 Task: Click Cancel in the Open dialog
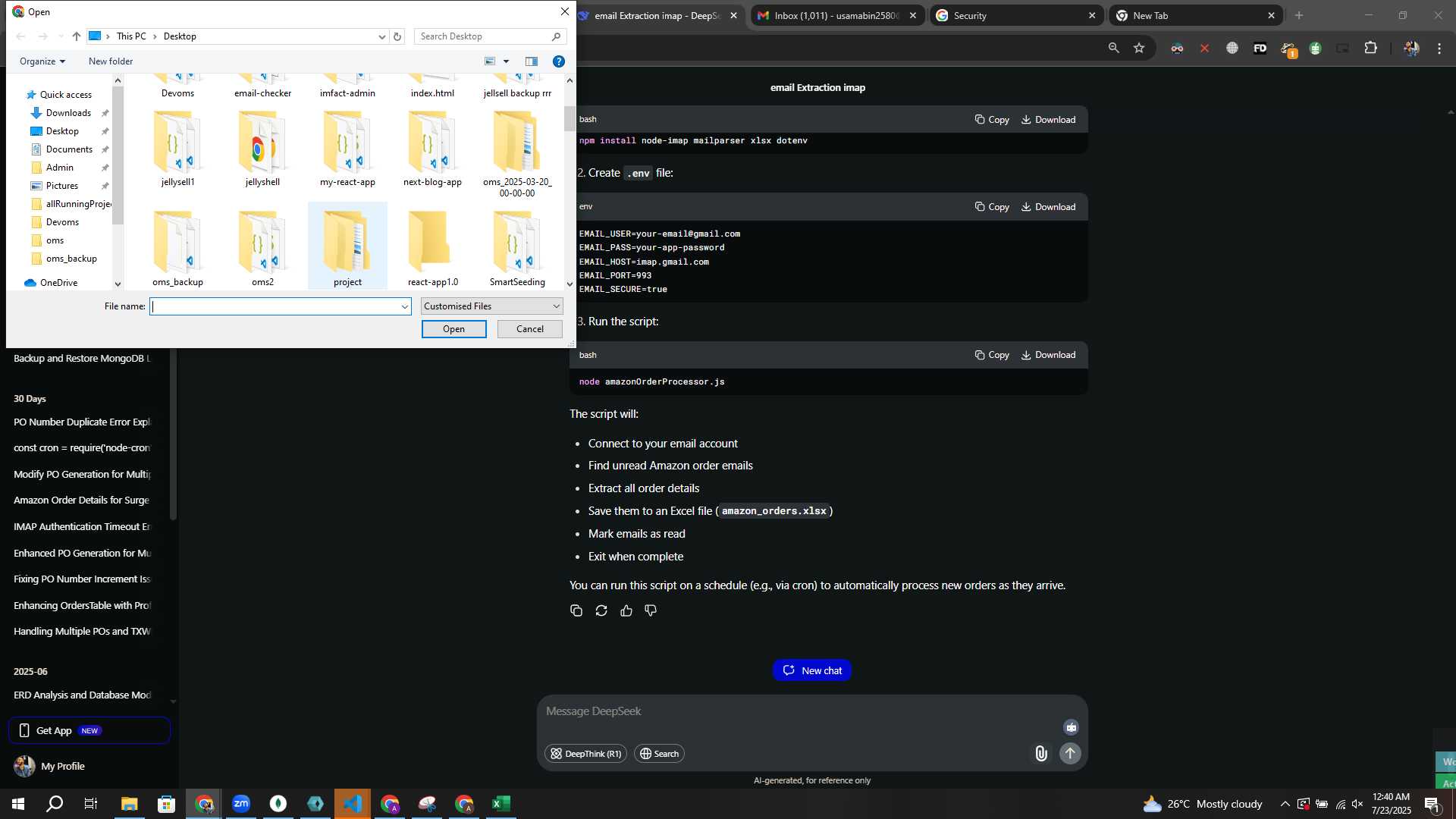point(530,329)
